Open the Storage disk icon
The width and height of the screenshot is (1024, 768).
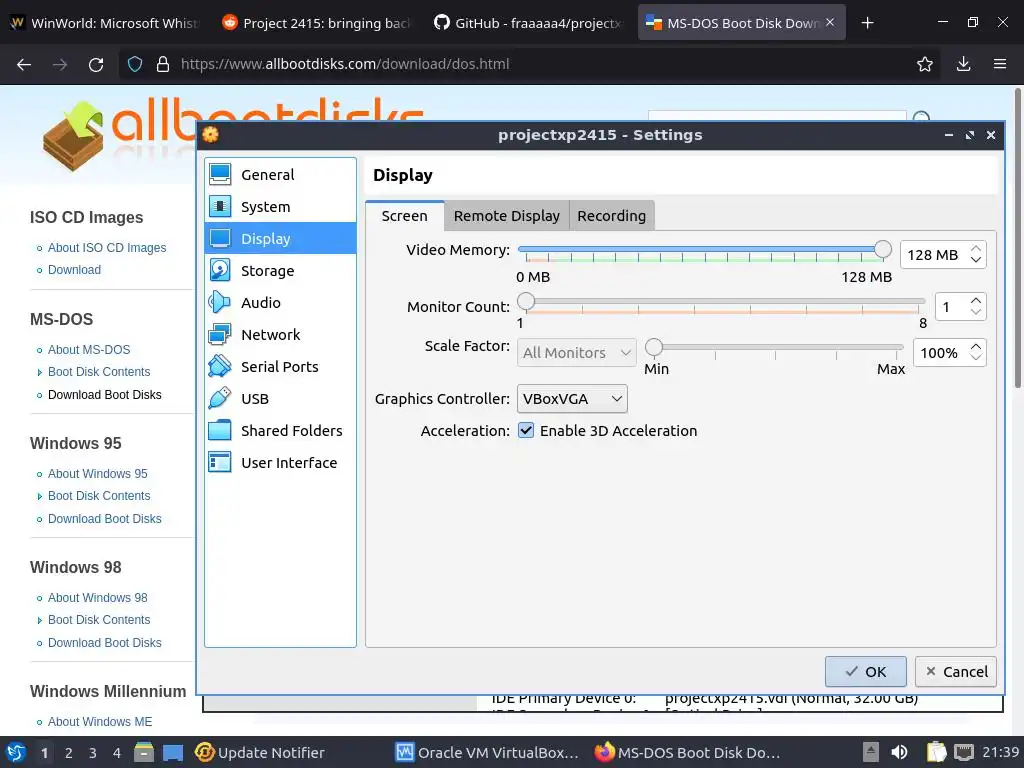tap(219, 270)
